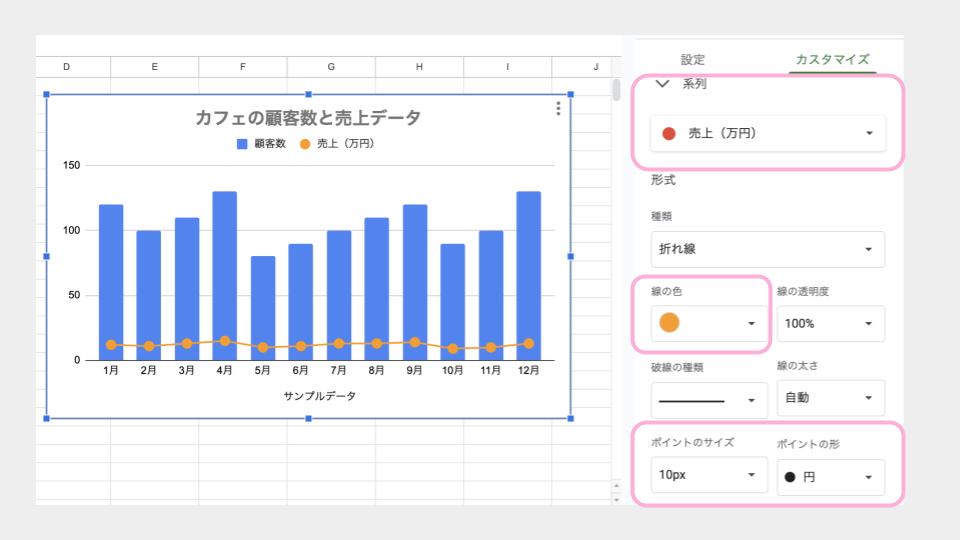Image resolution: width=960 pixels, height=540 pixels.
Task: Select the chart title カフェの顧客数と売上データ
Action: [x=308, y=118]
